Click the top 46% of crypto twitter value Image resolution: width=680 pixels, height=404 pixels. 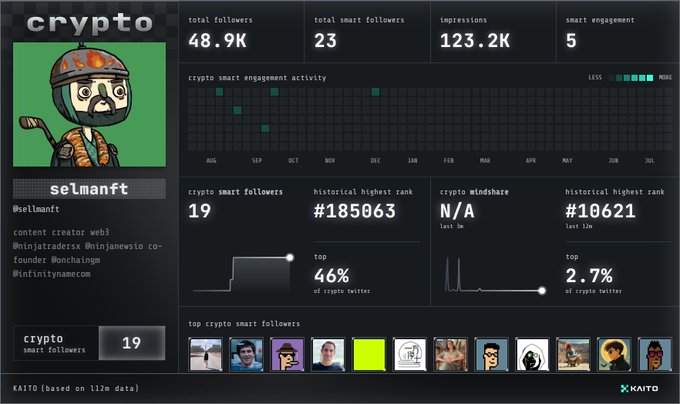(331, 276)
